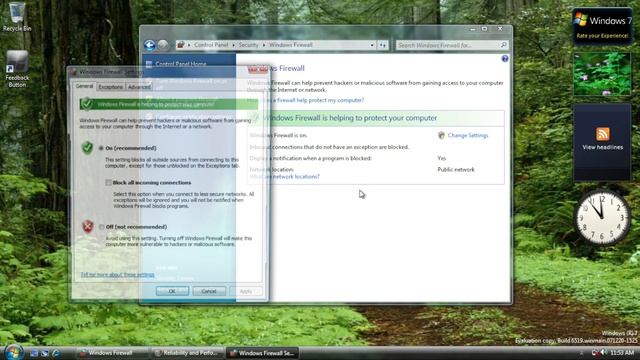Viewport: 640px width, 360px height.
Task: Select the Off (not recommended) radio button
Action: tap(101, 227)
